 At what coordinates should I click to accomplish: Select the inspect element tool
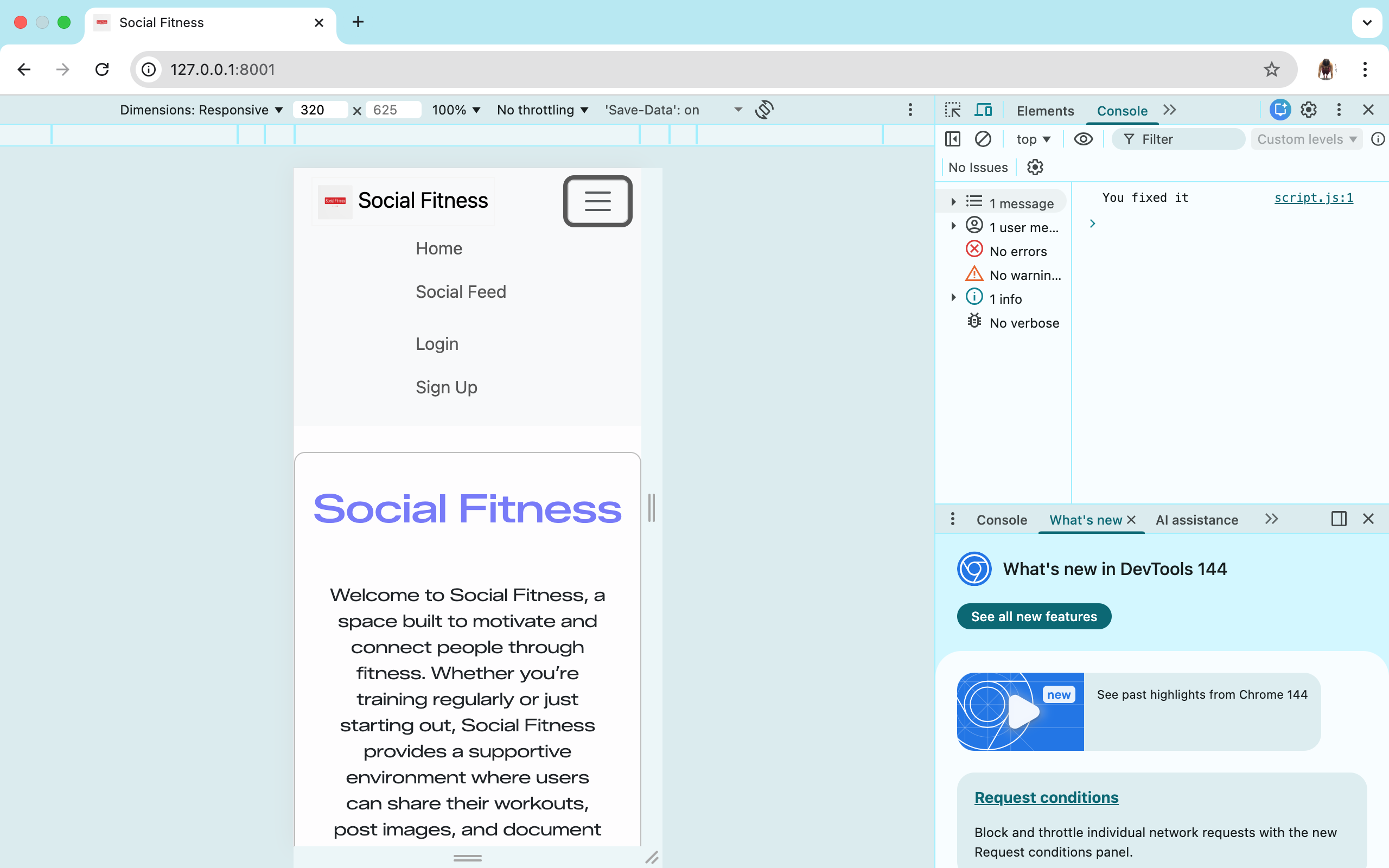[953, 109]
